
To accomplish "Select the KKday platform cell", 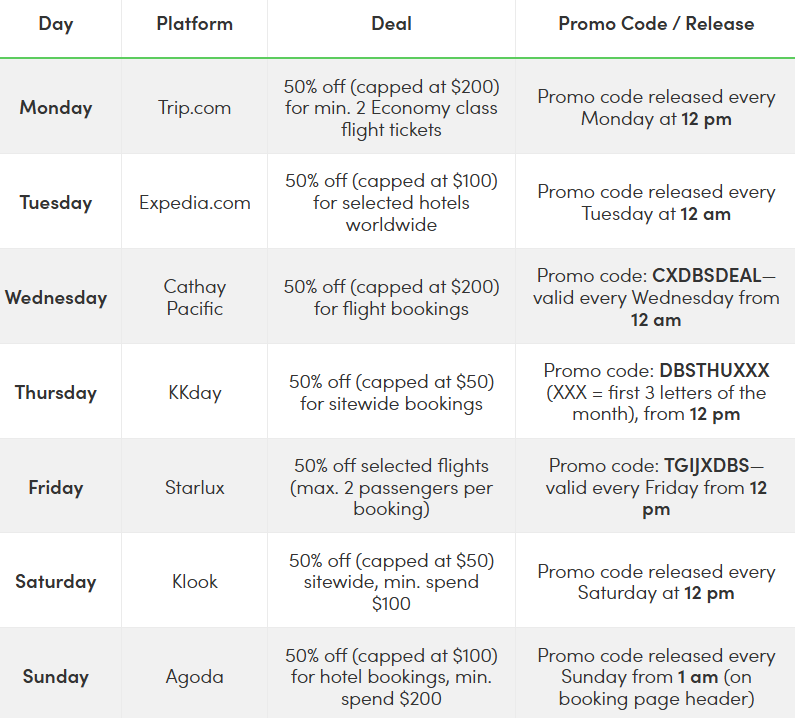I will (194, 393).
